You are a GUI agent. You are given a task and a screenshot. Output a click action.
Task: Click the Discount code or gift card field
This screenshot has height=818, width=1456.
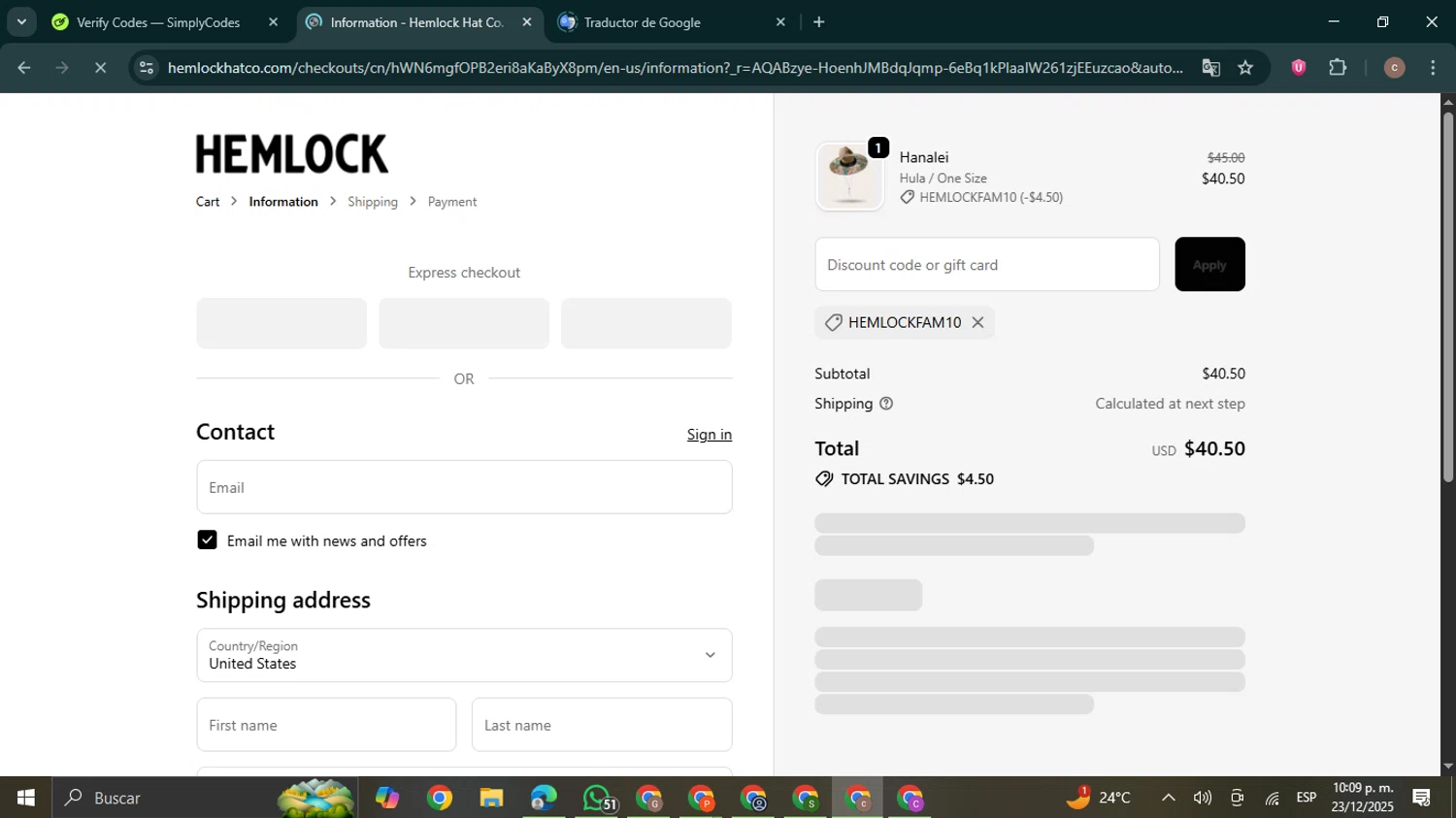987,264
